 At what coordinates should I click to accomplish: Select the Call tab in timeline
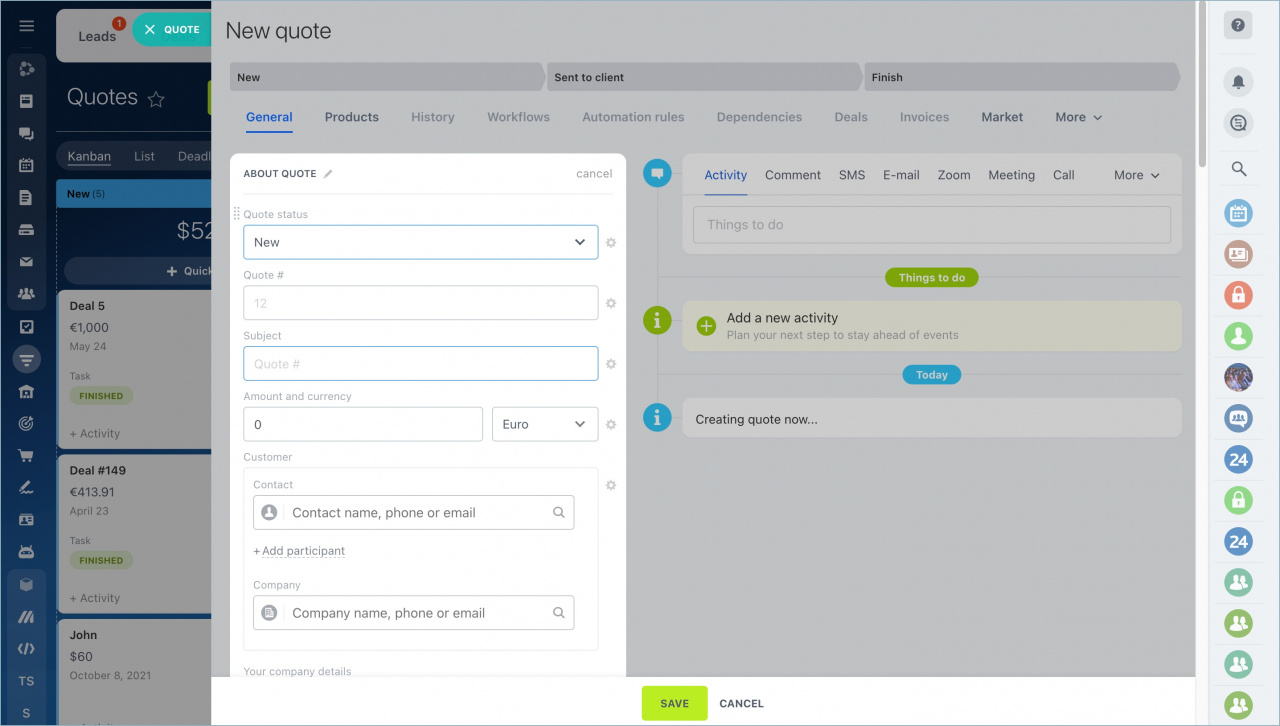[x=1064, y=175]
